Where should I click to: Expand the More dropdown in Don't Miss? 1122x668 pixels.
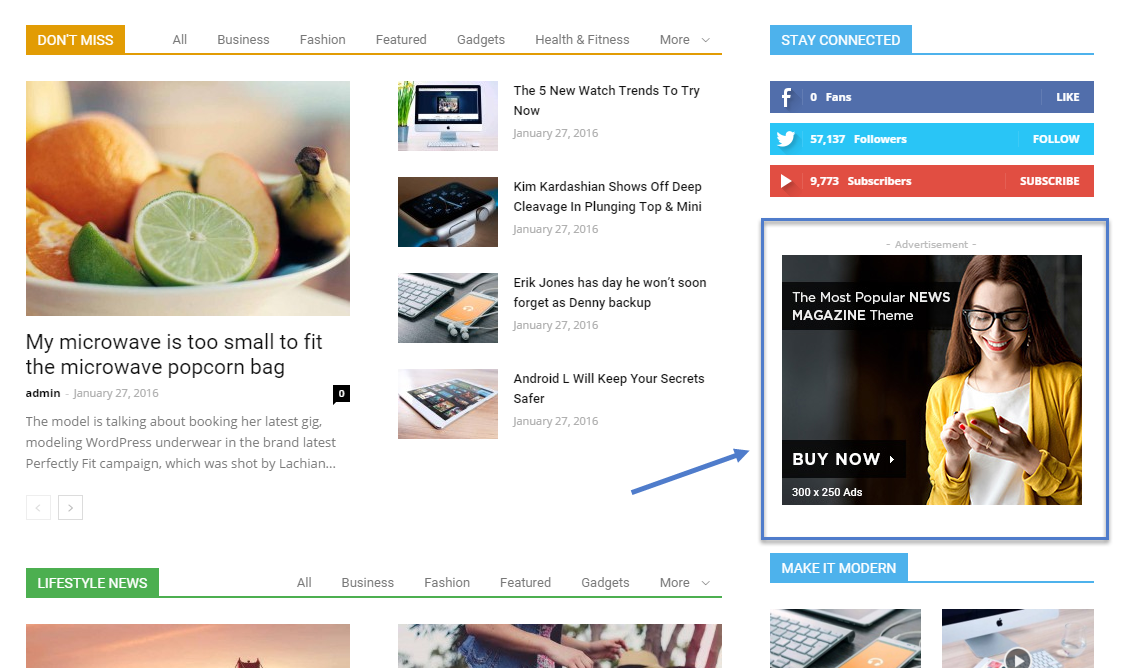pos(685,40)
